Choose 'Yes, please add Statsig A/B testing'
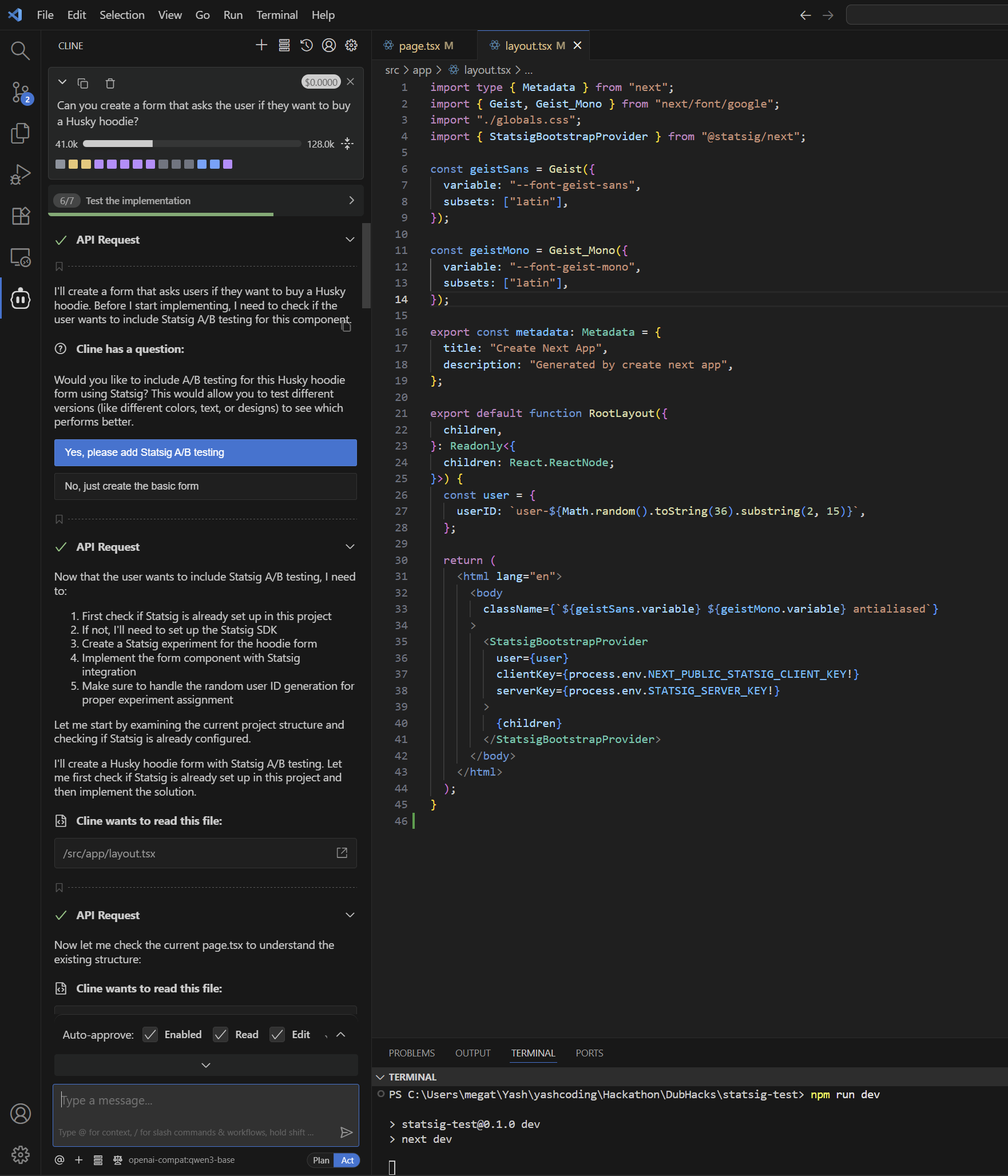Viewport: 1008px width, 1176px height. (x=205, y=452)
